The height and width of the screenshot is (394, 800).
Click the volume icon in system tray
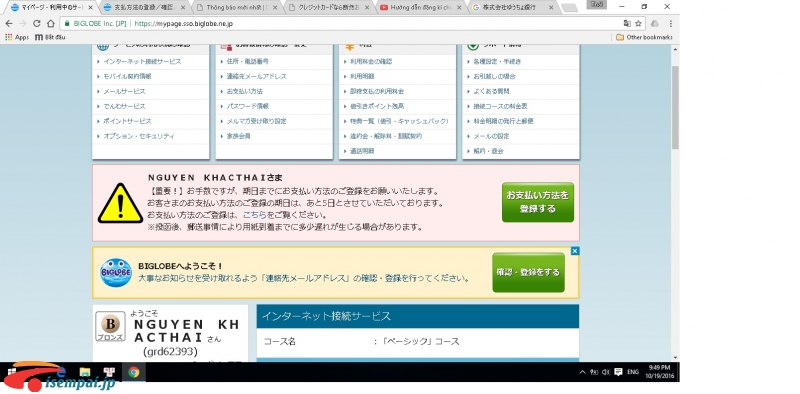point(606,372)
